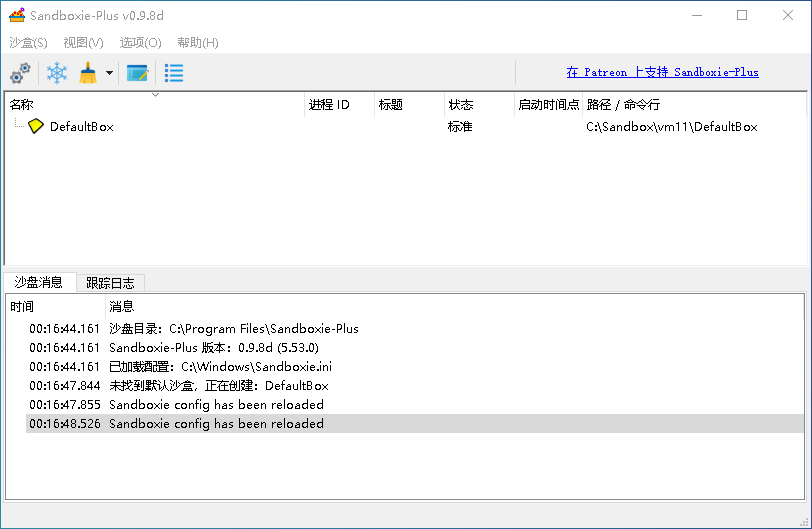
Task: Click the yellow DefaultBox sandbox icon
Action: 36,126
